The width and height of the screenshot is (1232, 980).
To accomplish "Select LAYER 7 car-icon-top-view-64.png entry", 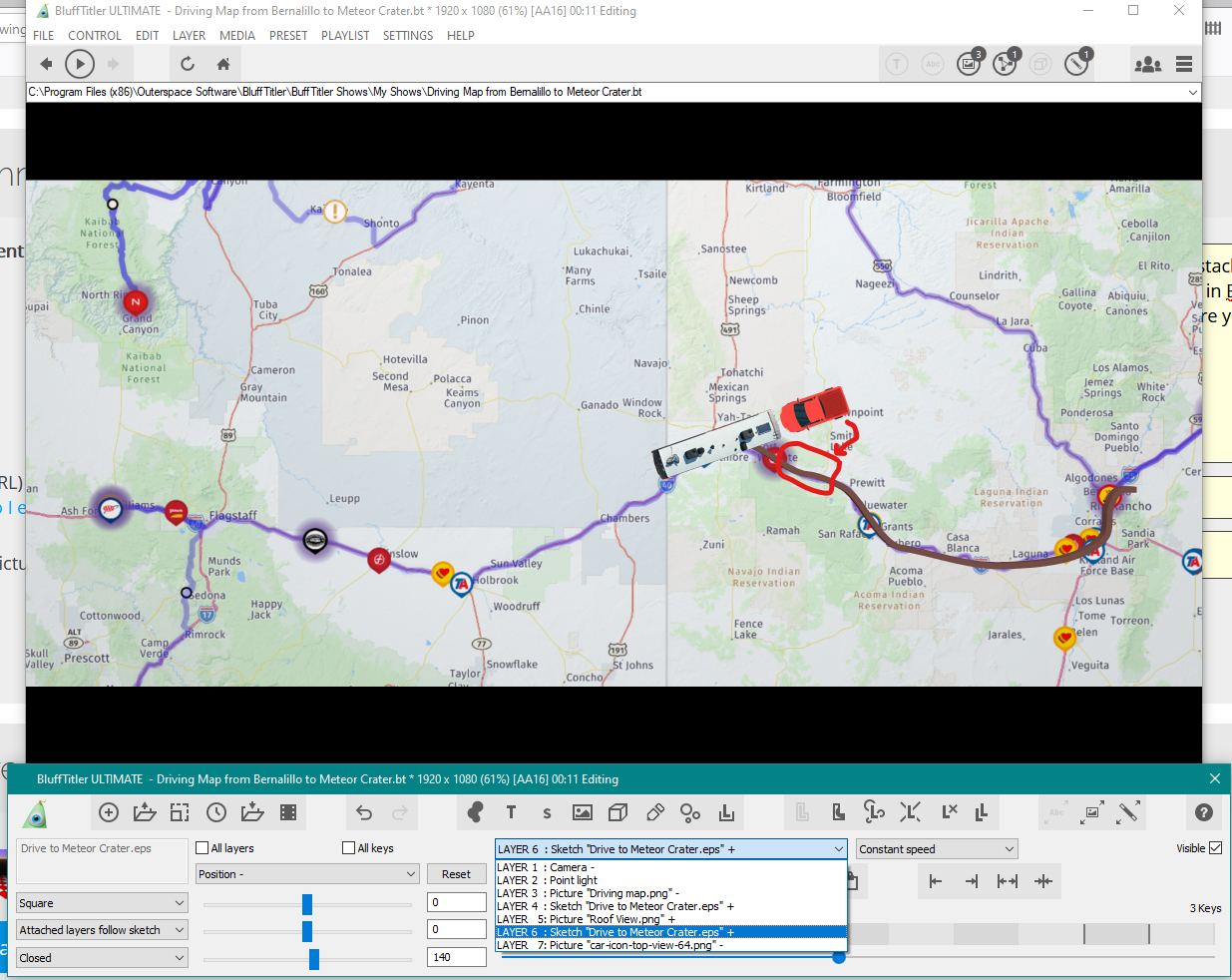I will coord(670,945).
